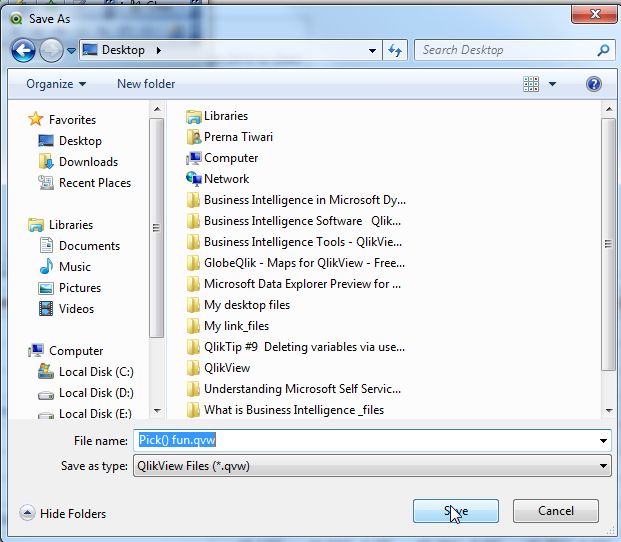Select Business Intelligence Tools - QlikVie... folder

click(294, 242)
